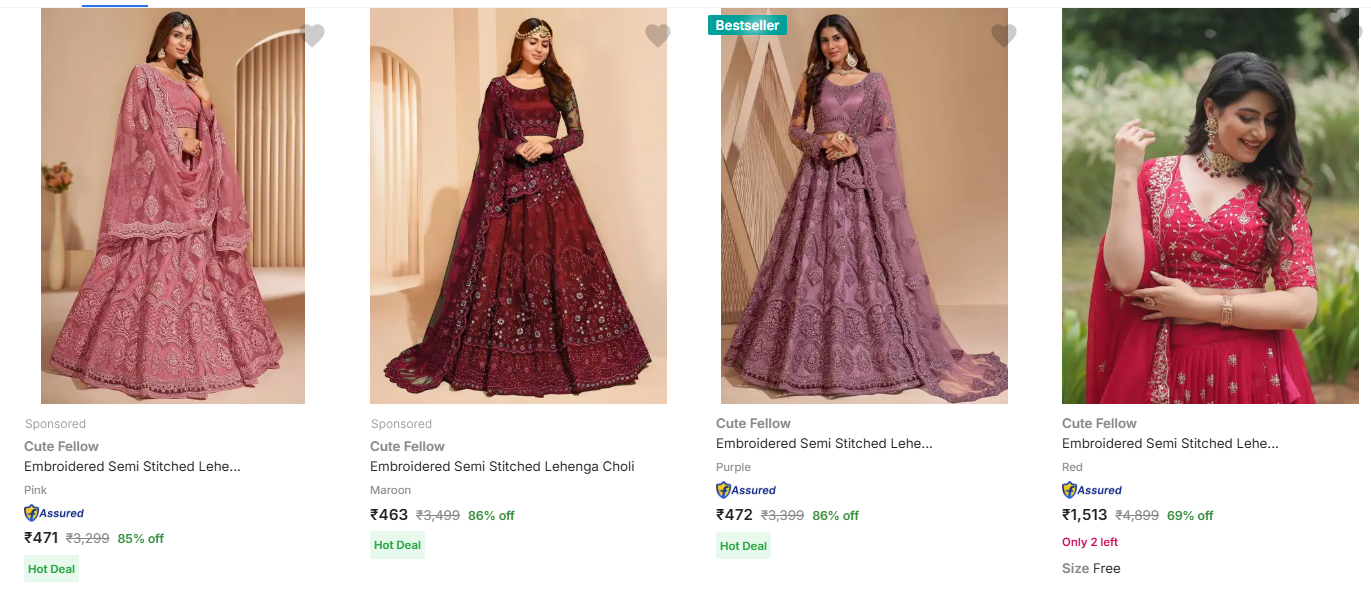This screenshot has width=1371, height=591.
Task: Click the Hot Deal tag under ₹463
Action: (397, 545)
